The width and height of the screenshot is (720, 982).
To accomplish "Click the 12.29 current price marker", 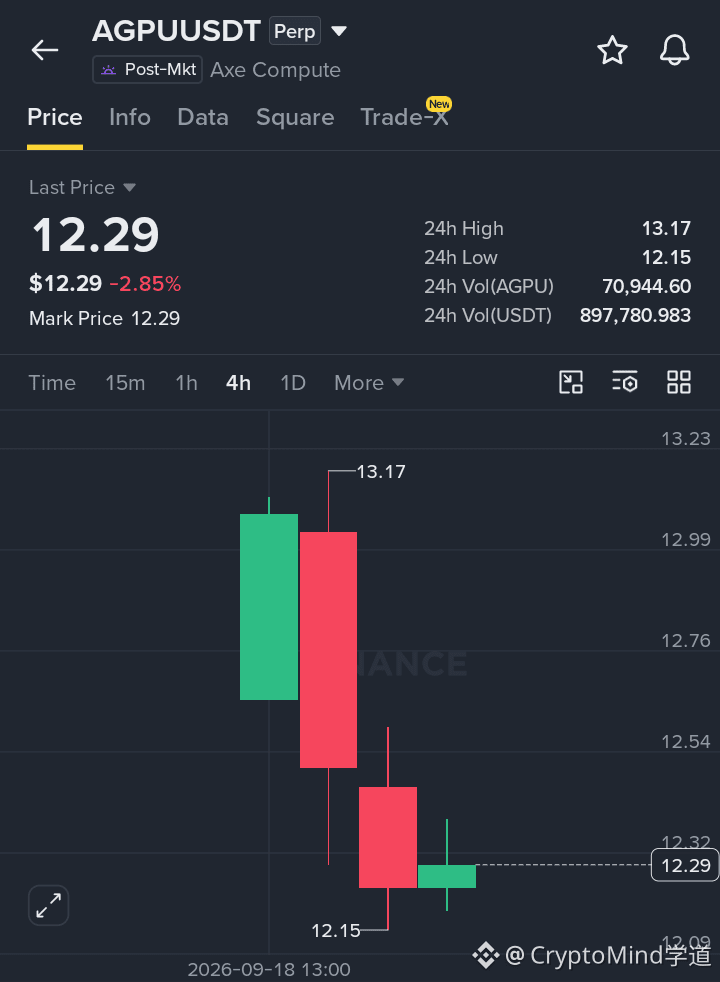I will (x=685, y=865).
